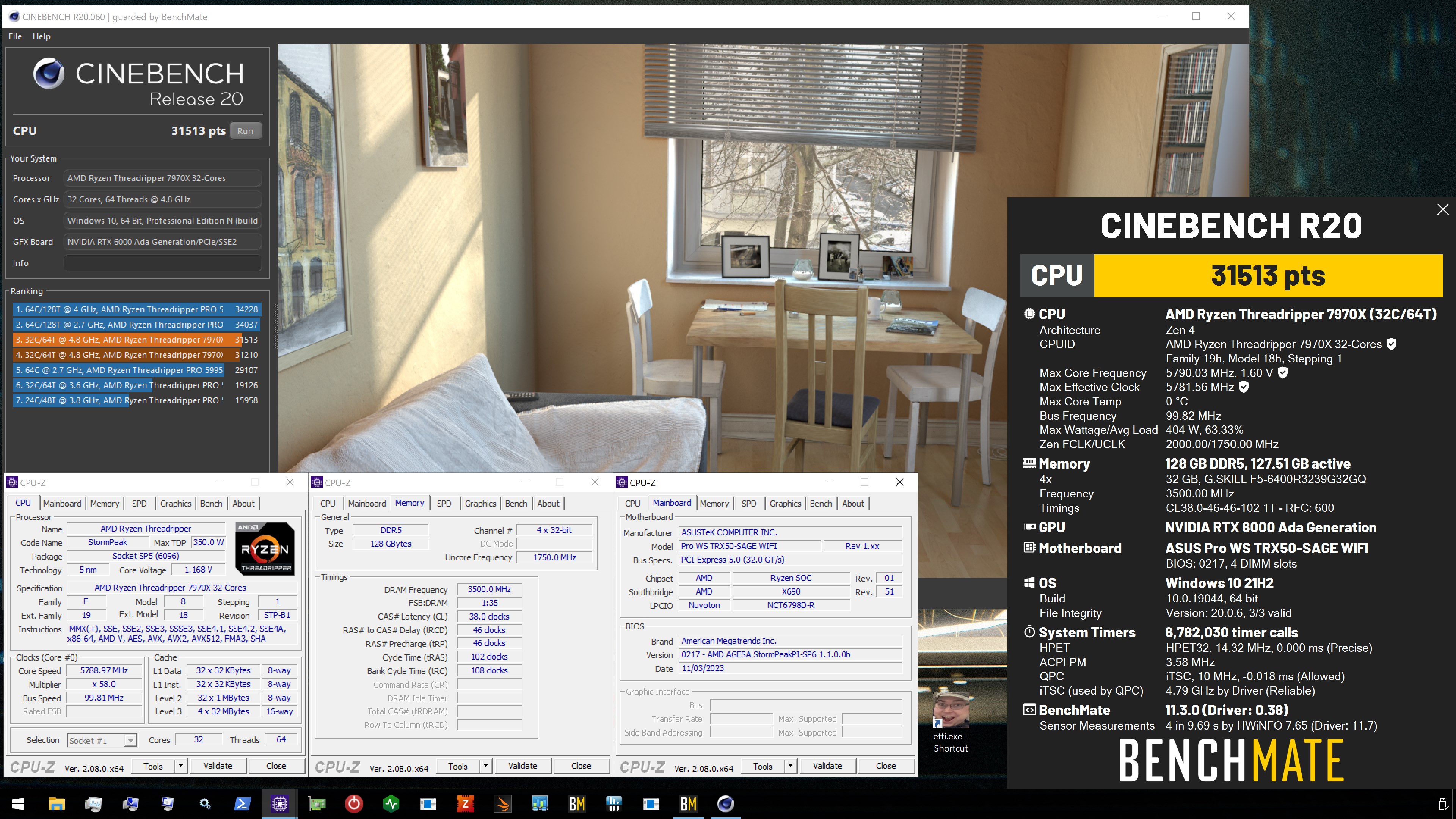This screenshot has height=819, width=1456.
Task: Click the shield next to Max Effective Clock in BenchMate
Action: (1244, 387)
